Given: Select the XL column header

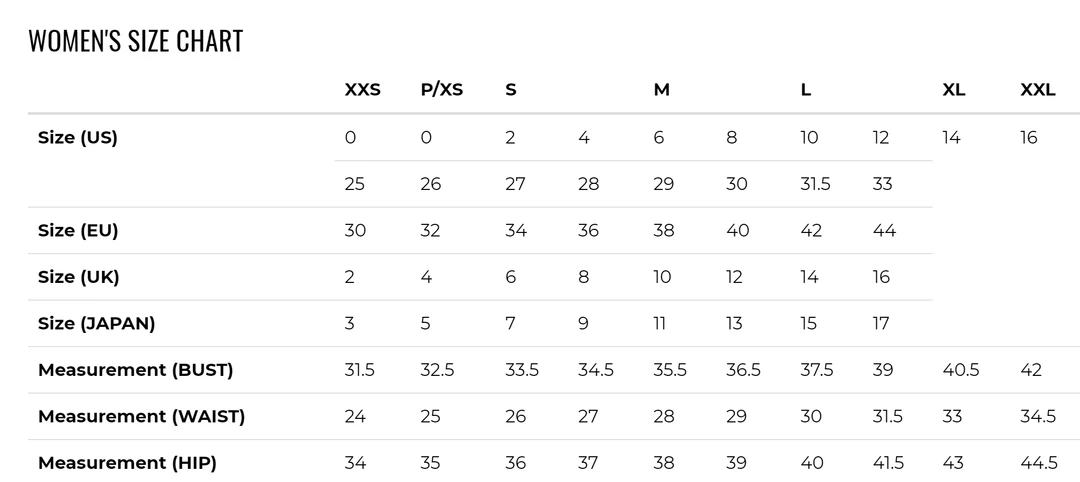Looking at the screenshot, I should point(954,90).
